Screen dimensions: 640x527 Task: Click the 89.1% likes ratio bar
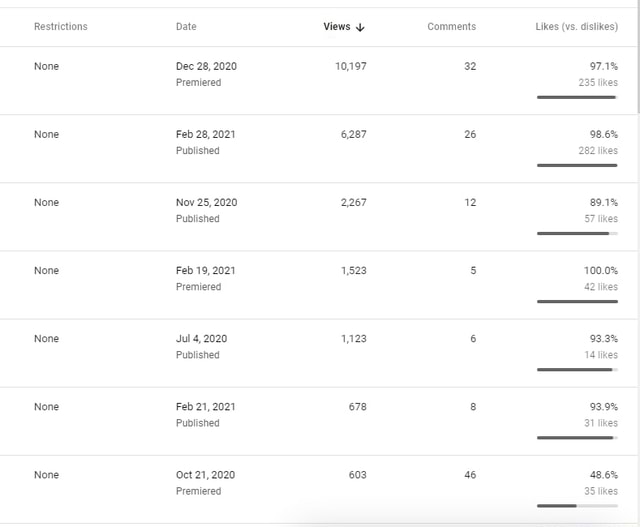point(577,233)
